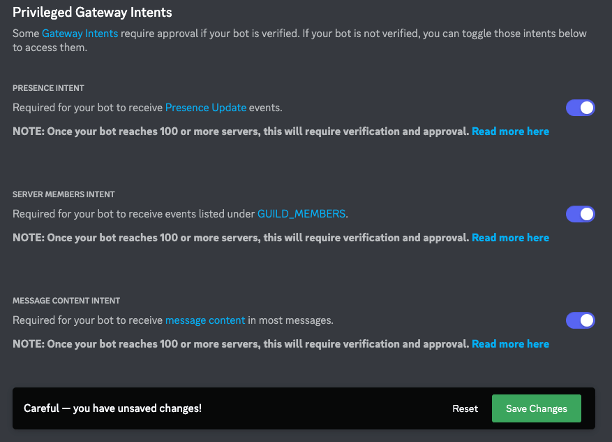Follow the Presence Update link
Viewport: 612px width, 442px height.
(x=206, y=107)
